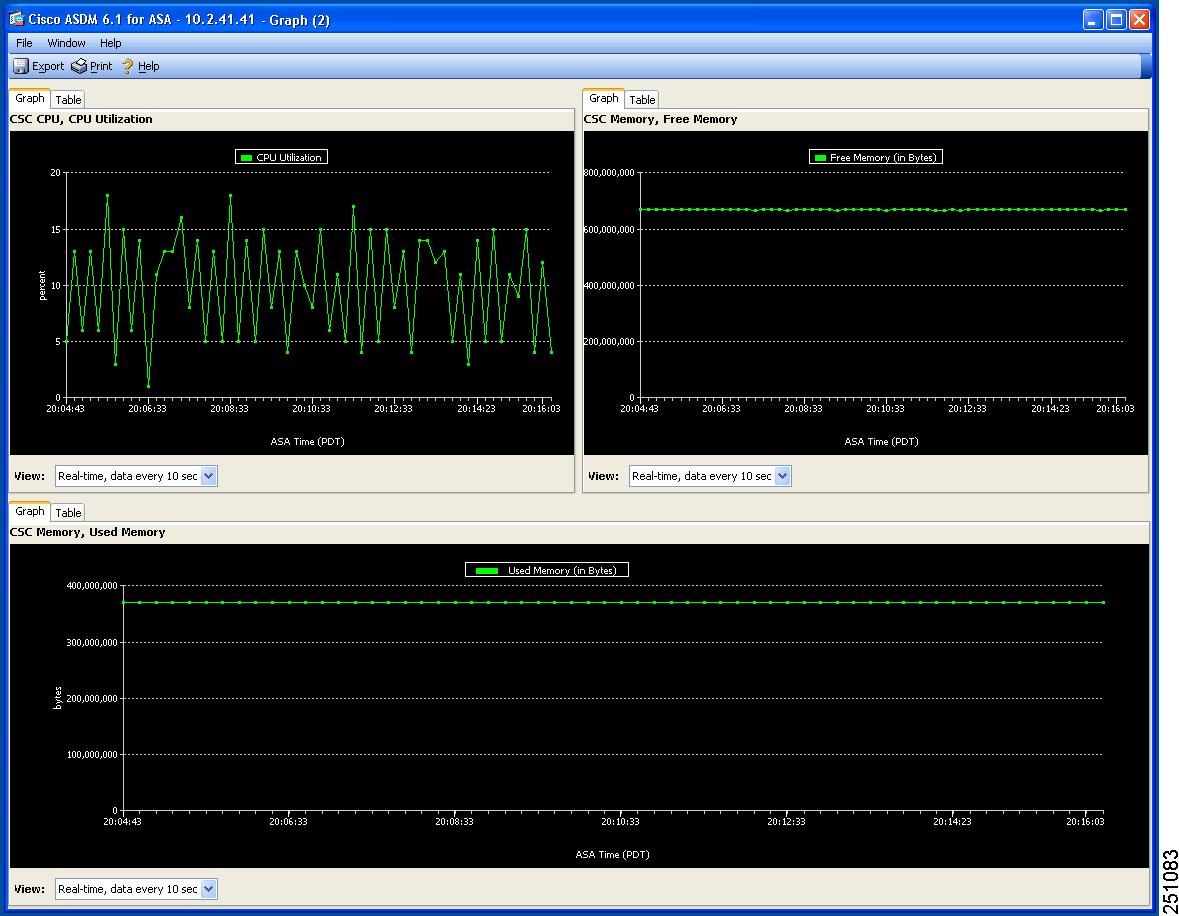
Task: Click the Export floppy disk icon
Action: pos(21,66)
